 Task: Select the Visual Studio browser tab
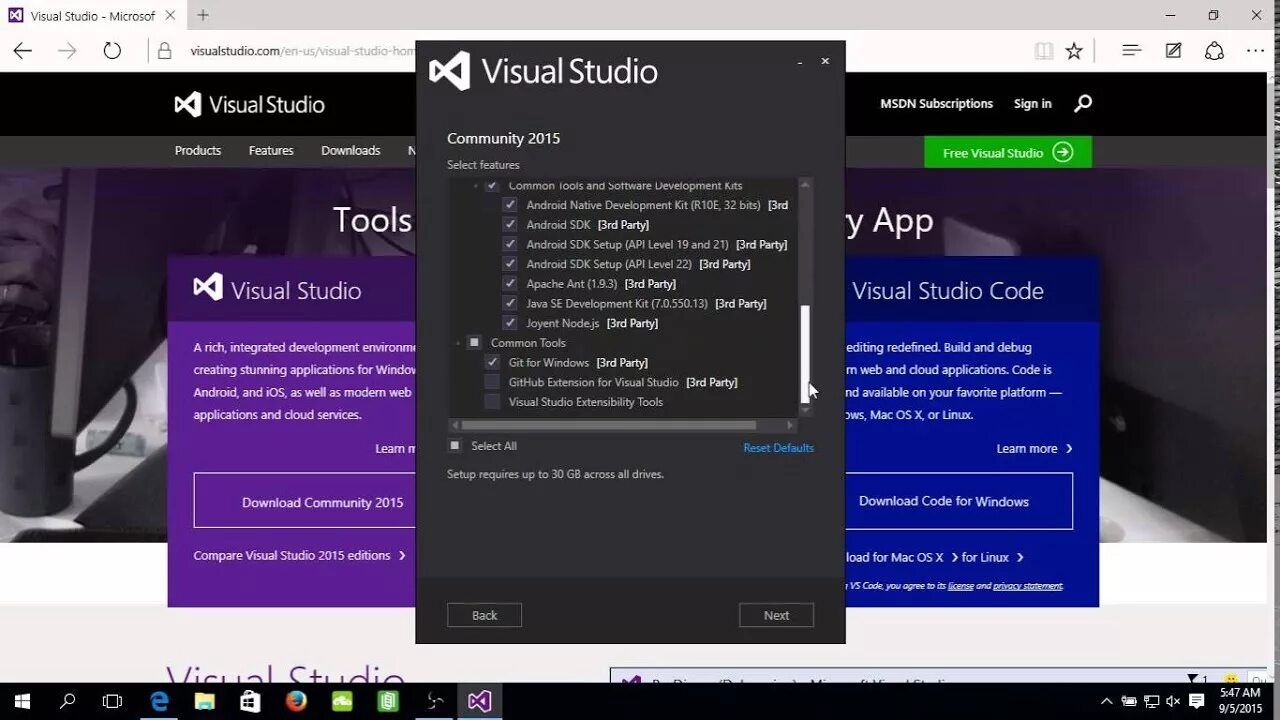click(x=91, y=15)
